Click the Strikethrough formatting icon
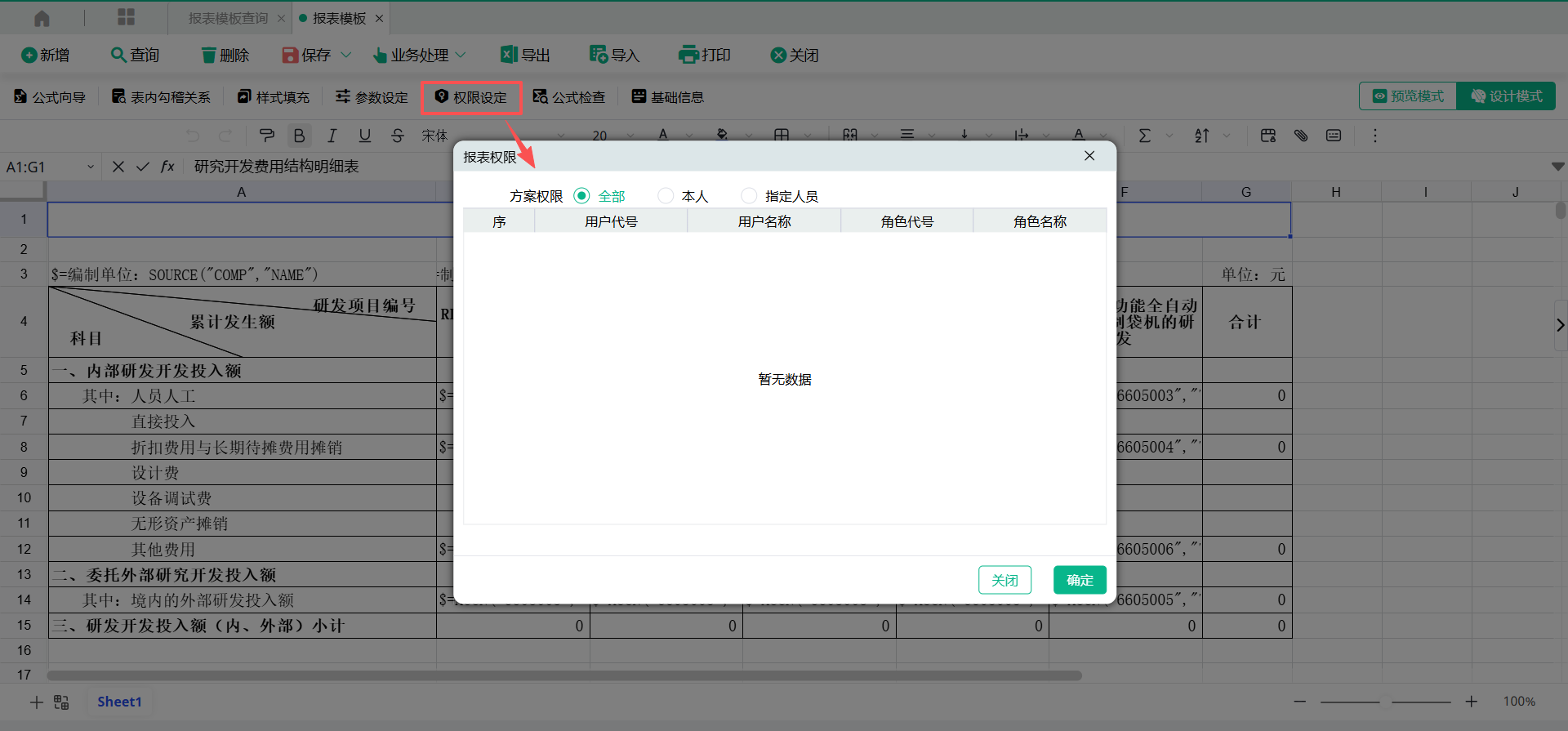The image size is (1568, 731). tap(397, 136)
